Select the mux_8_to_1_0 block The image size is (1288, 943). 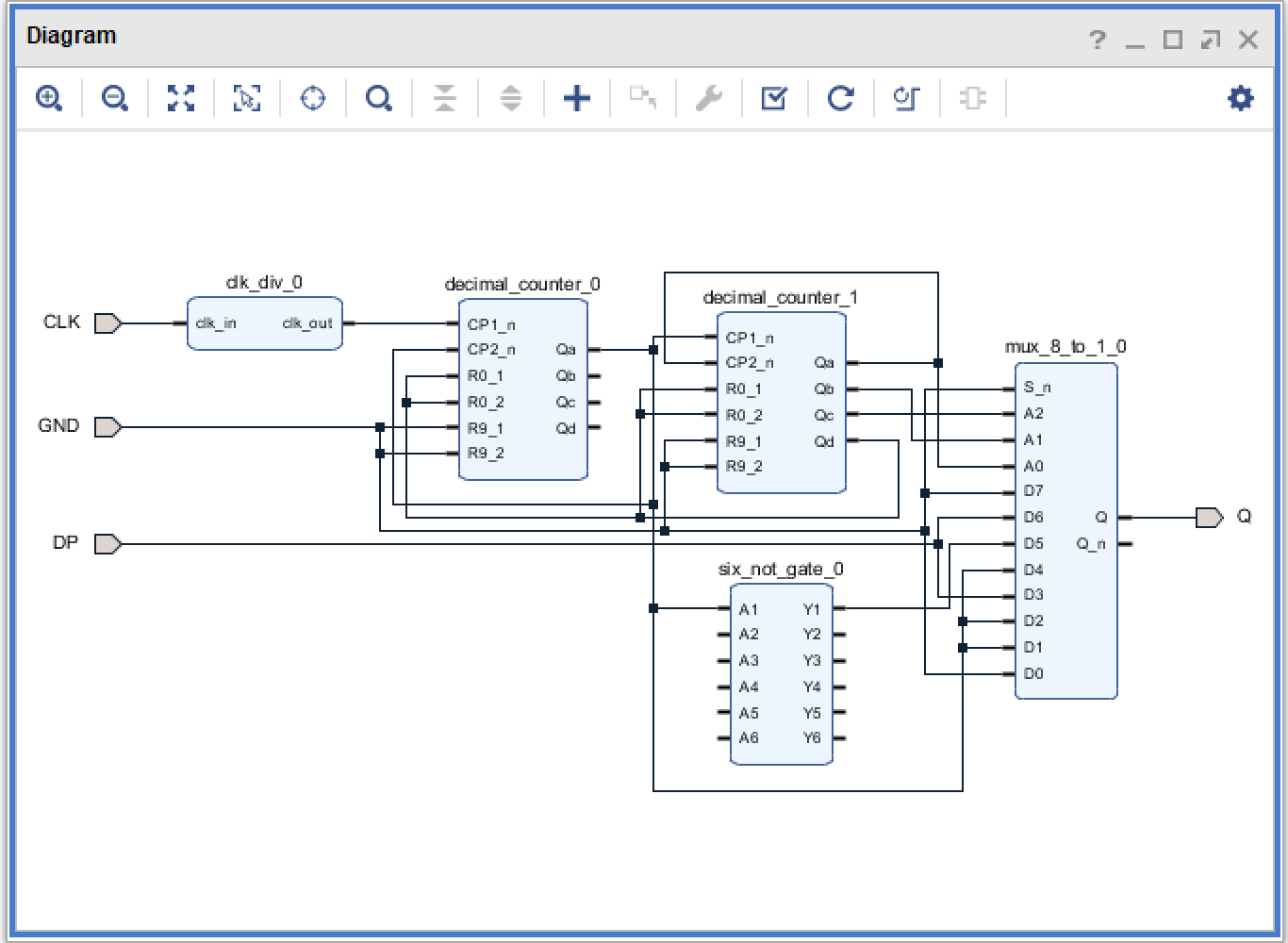point(1066,530)
